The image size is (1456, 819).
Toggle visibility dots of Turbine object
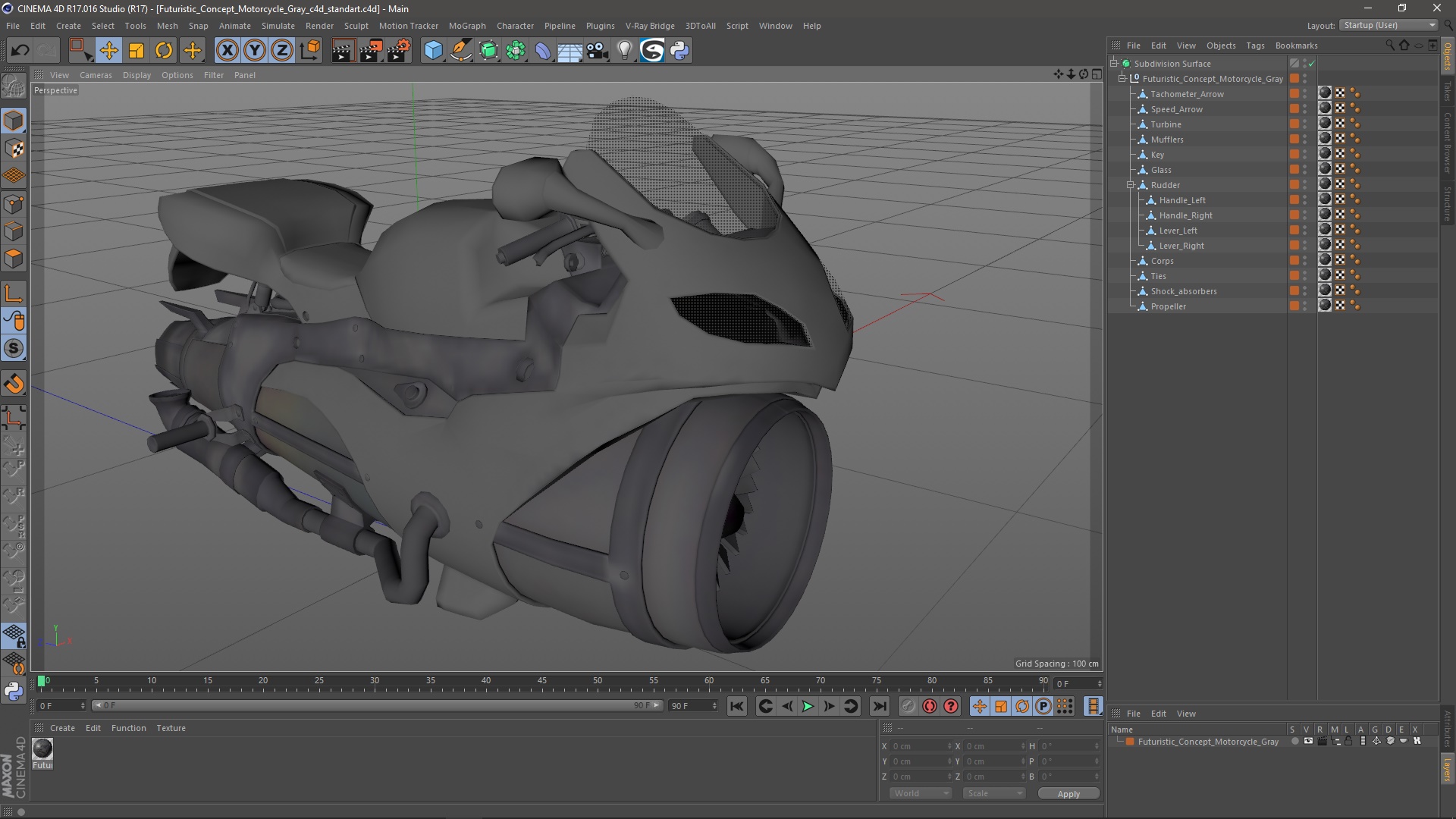pyautogui.click(x=1305, y=124)
